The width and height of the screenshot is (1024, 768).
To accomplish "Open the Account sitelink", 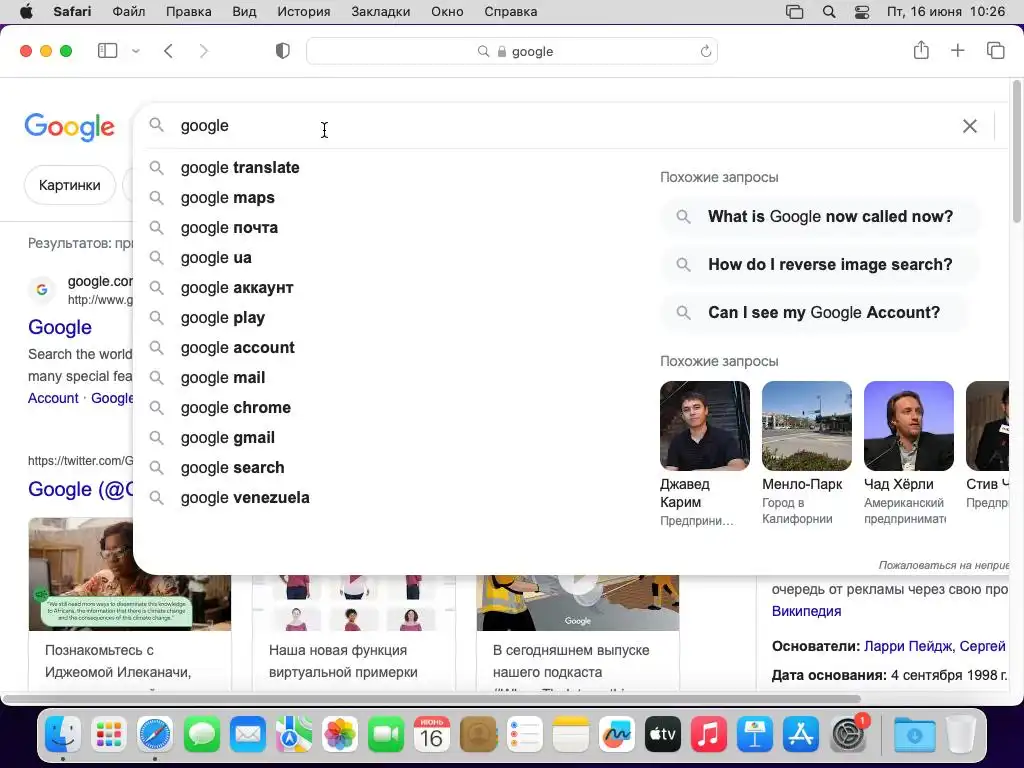I will tap(53, 398).
